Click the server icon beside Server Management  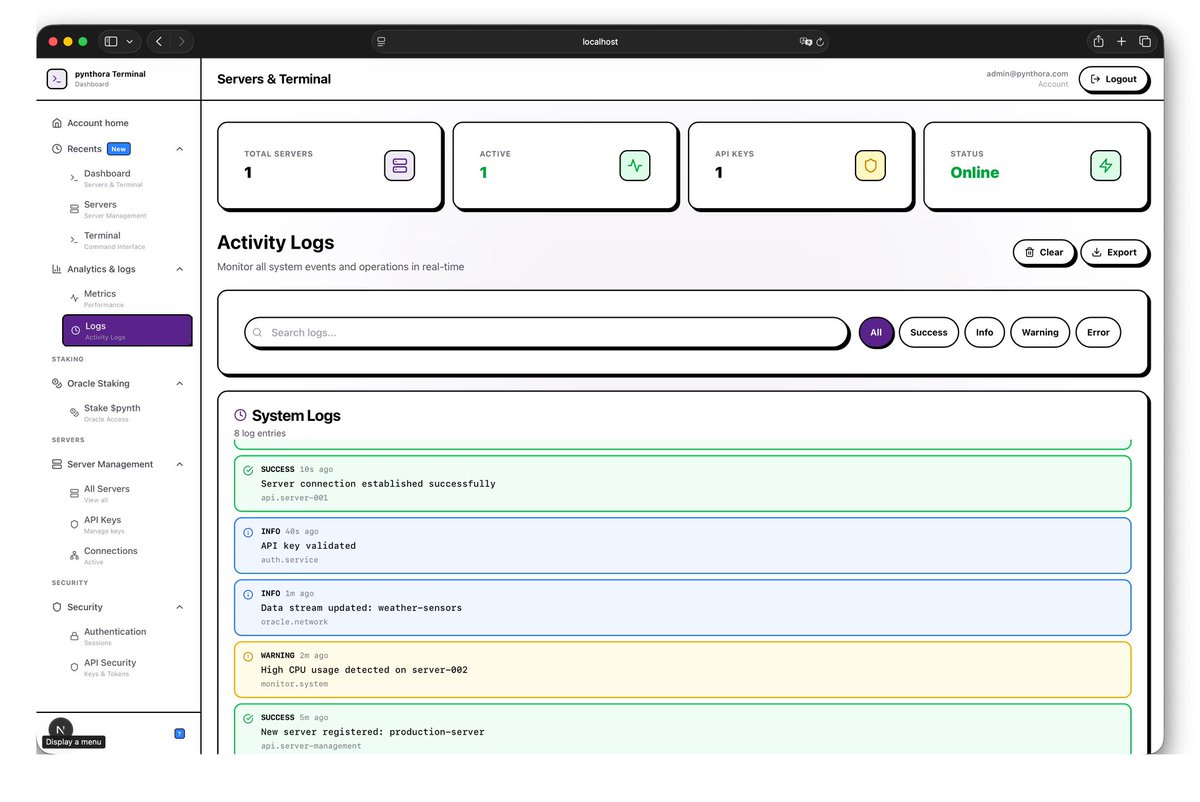(x=57, y=464)
